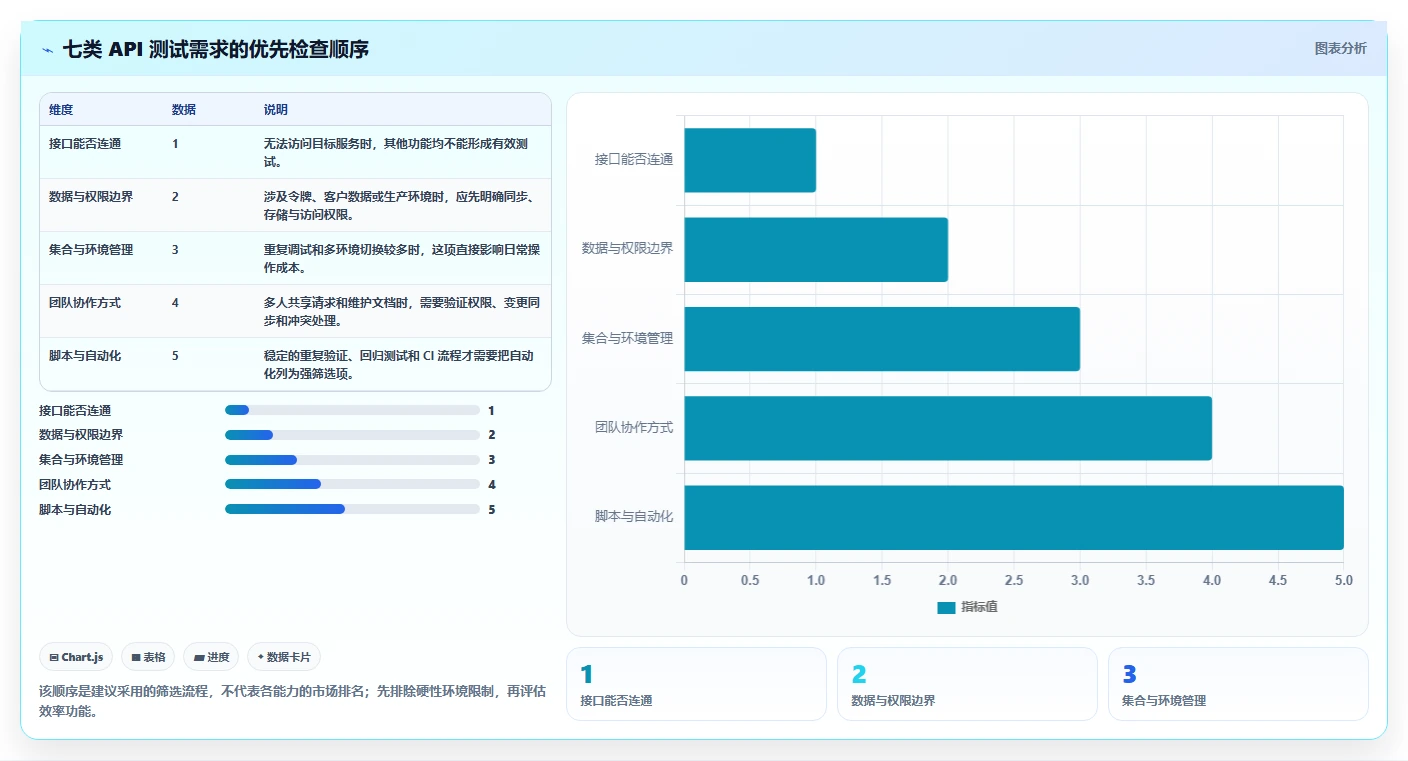
Task: Click the chart y-axis label 团队协作方式
Action: [x=634, y=428]
